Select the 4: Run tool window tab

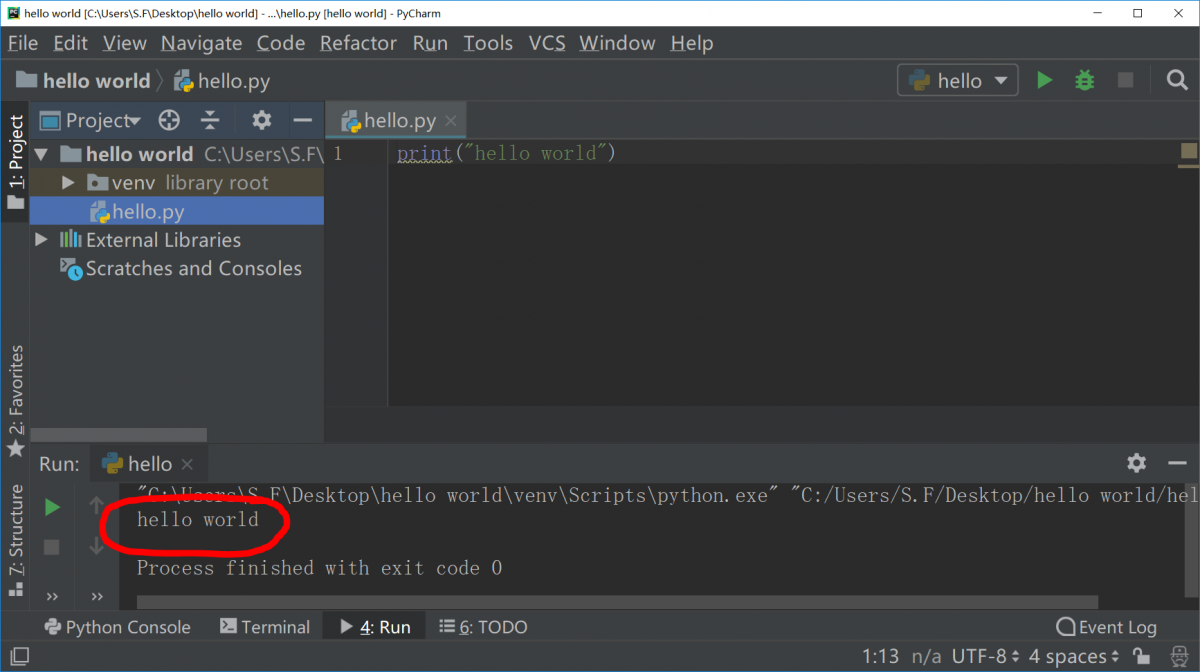(x=375, y=627)
